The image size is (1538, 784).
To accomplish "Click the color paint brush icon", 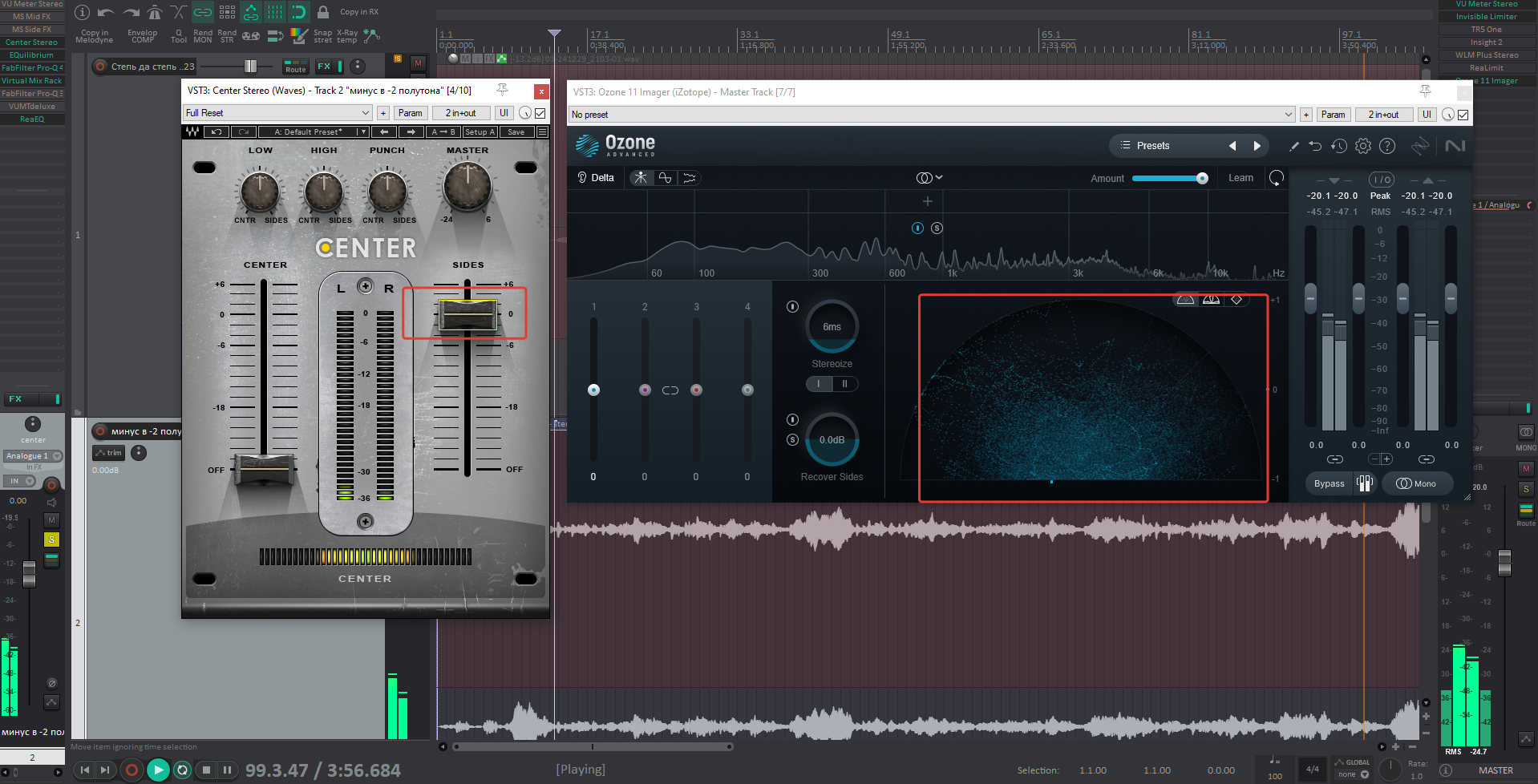I will pyautogui.click(x=299, y=36).
